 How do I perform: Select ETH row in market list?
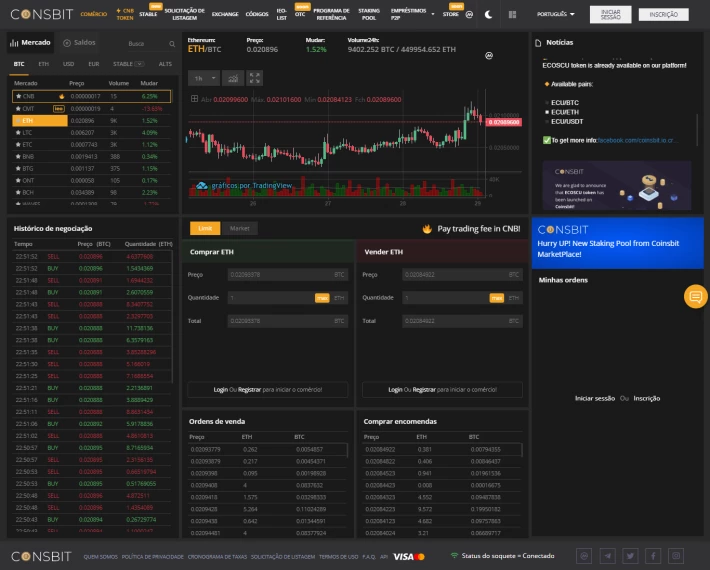point(91,120)
